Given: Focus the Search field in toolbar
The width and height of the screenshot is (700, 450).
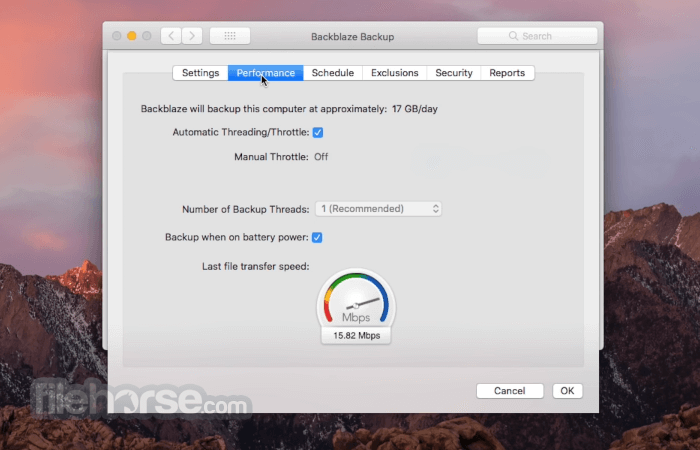Looking at the screenshot, I should pos(538,36).
